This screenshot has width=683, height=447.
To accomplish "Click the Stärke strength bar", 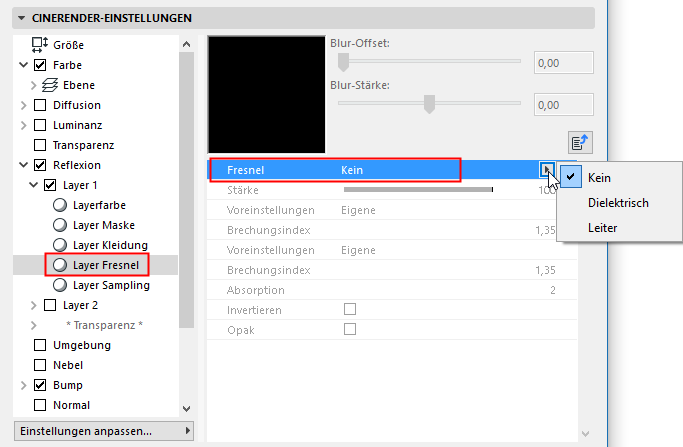I will (x=418, y=190).
